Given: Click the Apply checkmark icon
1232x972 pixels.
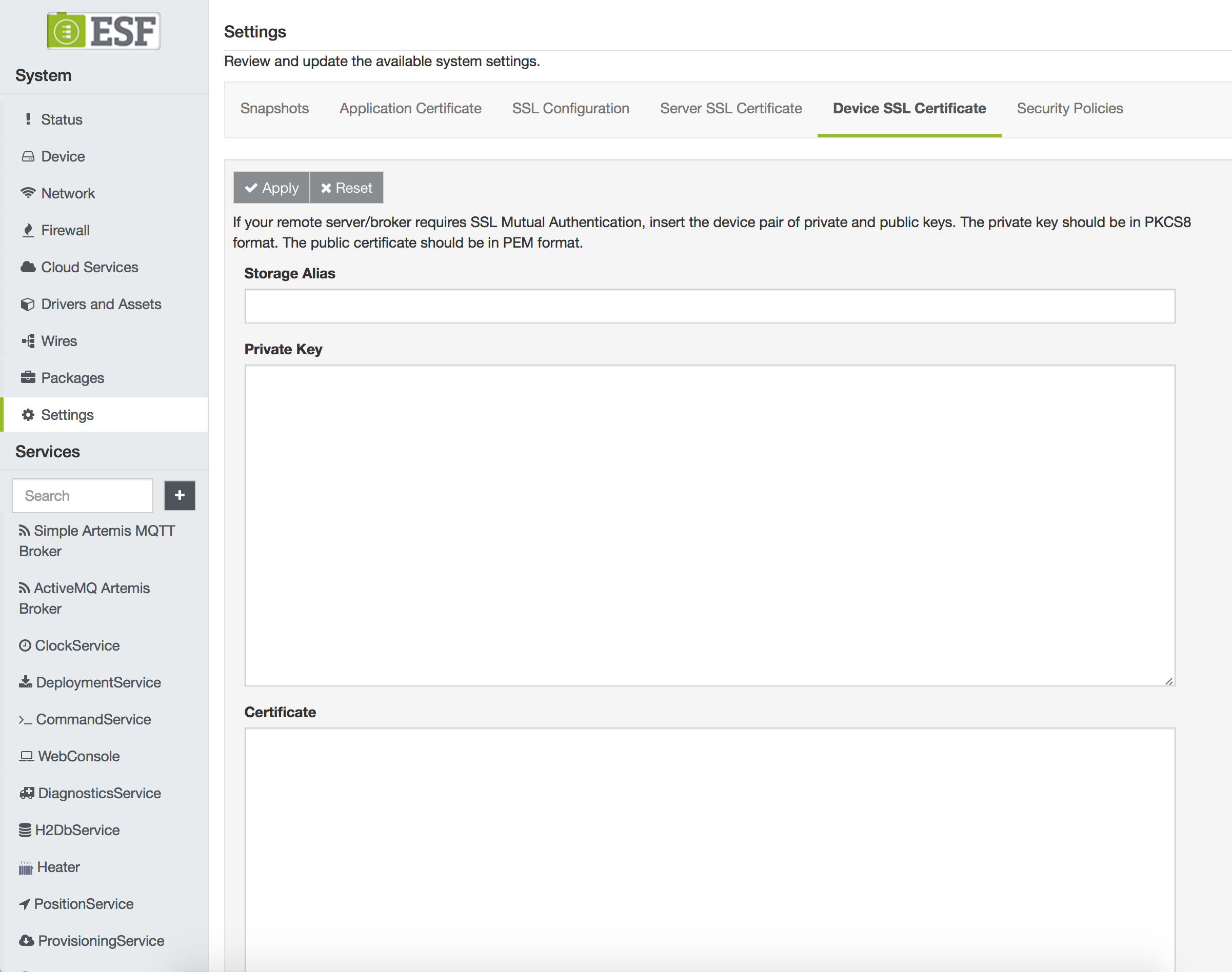Looking at the screenshot, I should (251, 188).
